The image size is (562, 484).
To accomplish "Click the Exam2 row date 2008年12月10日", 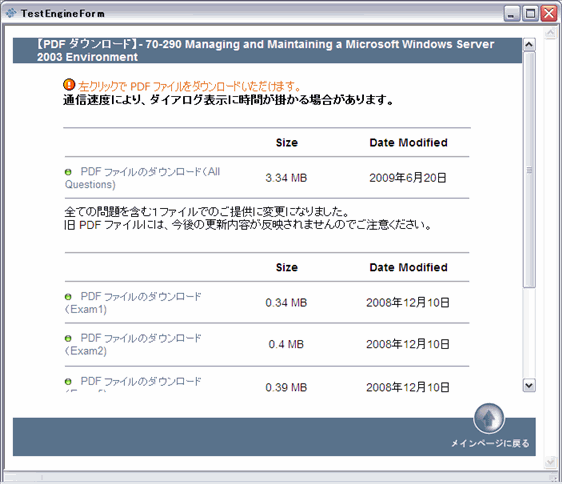I will point(408,344).
